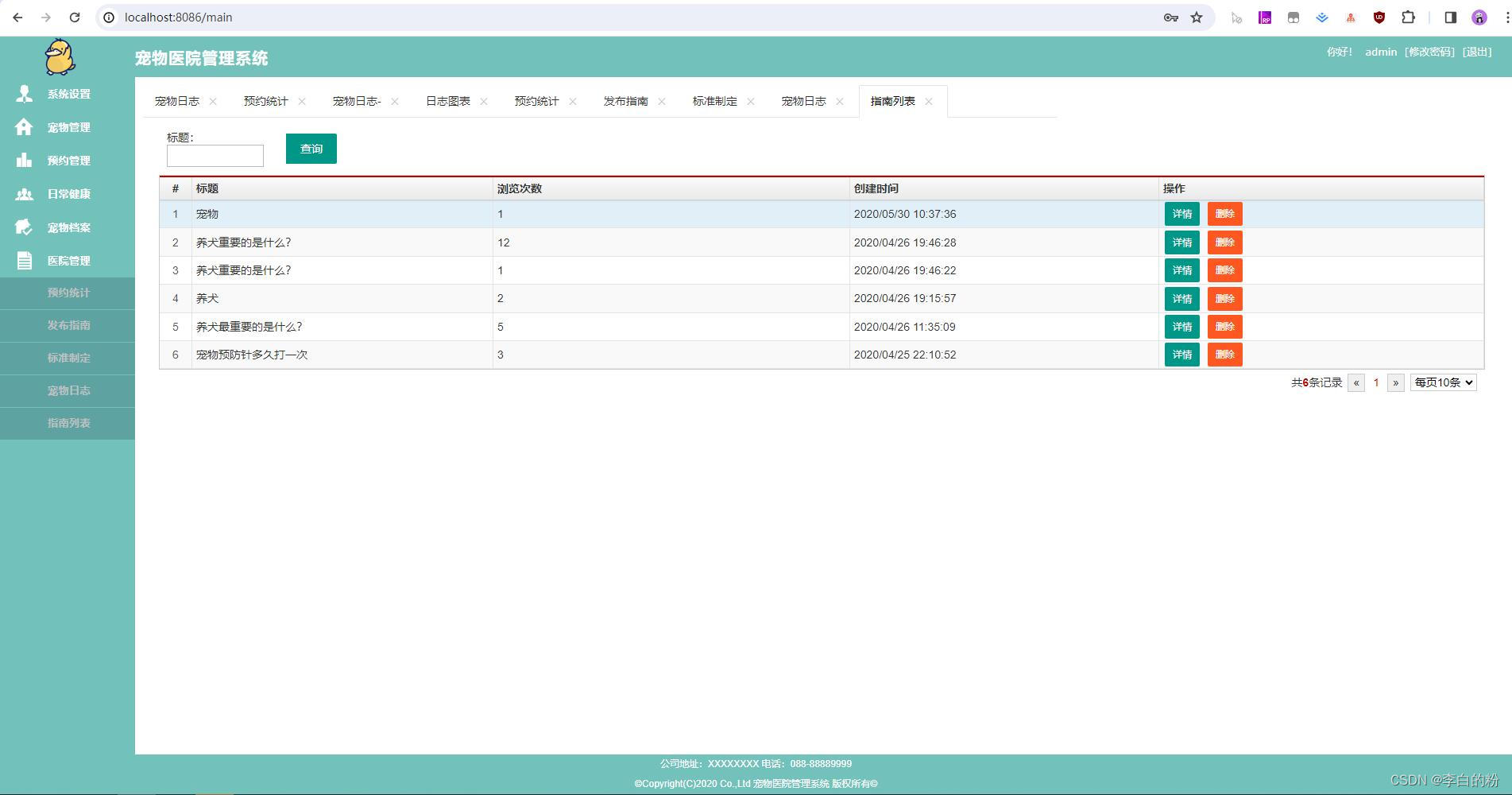Image resolution: width=1512 pixels, height=795 pixels.
Task: Click the yellow duck logo
Action: (x=60, y=57)
